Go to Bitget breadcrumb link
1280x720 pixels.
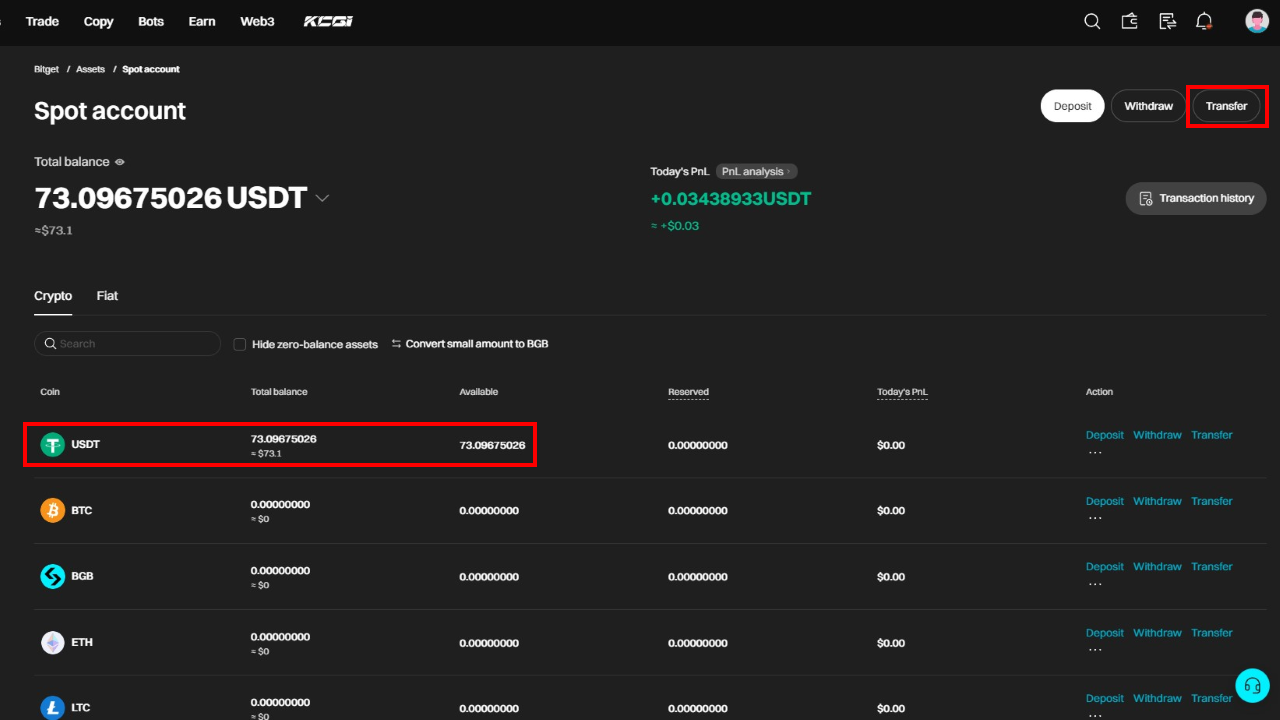[47, 69]
